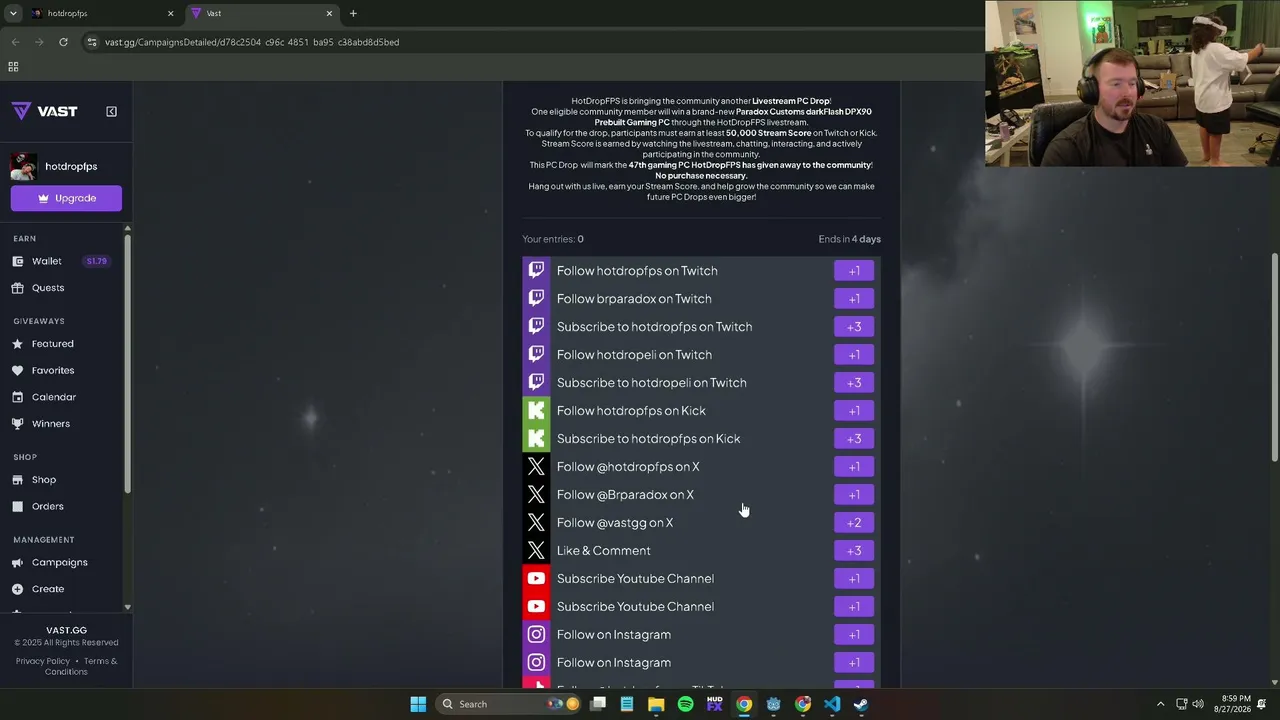Click the Windows taskbar Search box
Image resolution: width=1280 pixels, height=720 pixels.
510,704
